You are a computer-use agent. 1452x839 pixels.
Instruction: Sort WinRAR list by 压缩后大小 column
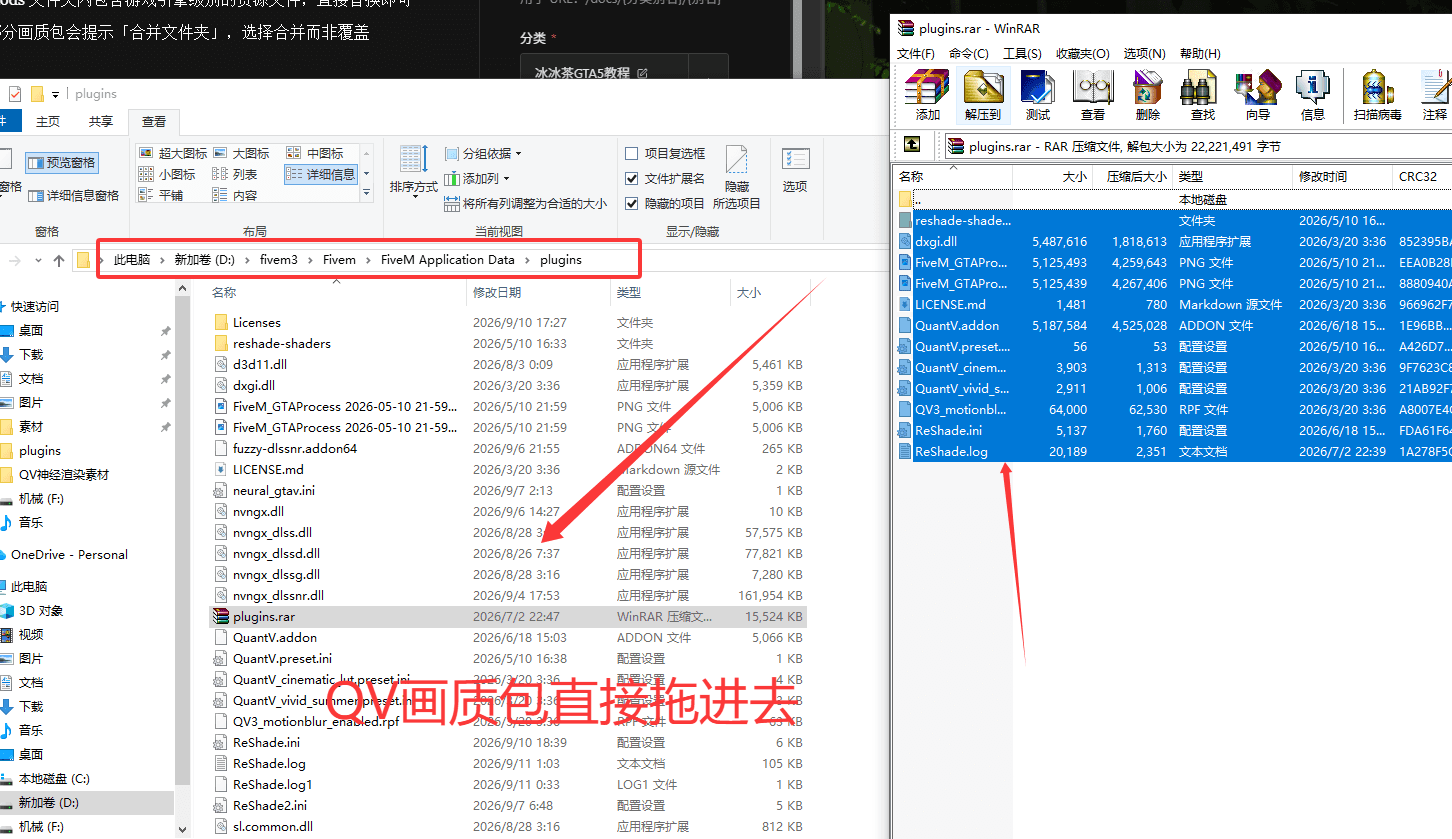pyautogui.click(x=1131, y=176)
